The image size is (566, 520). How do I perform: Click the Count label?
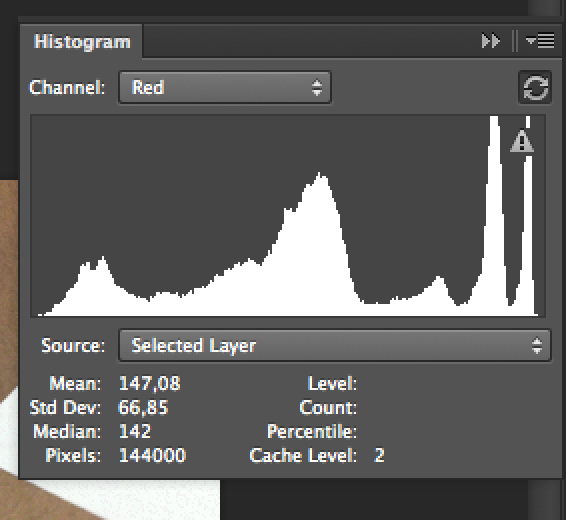pyautogui.click(x=328, y=407)
